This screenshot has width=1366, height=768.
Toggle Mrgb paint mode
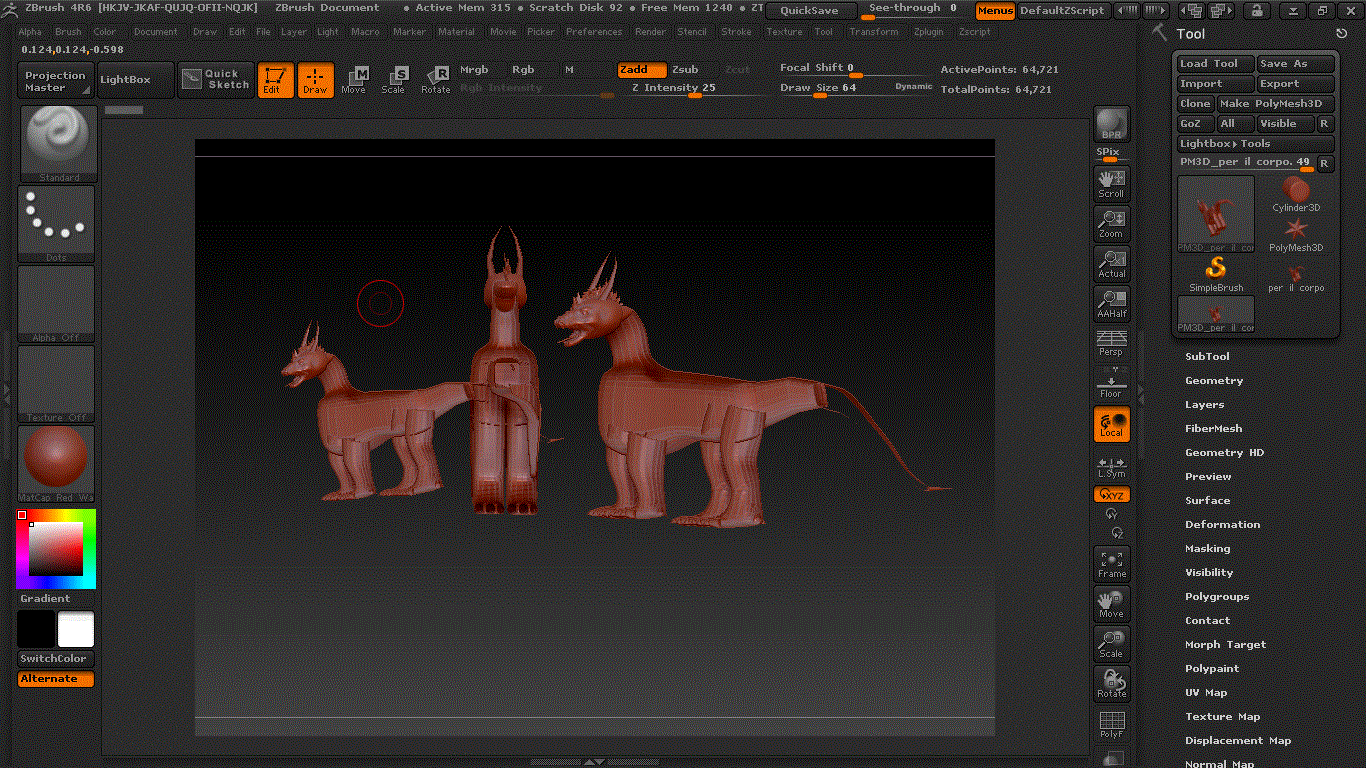[474, 70]
